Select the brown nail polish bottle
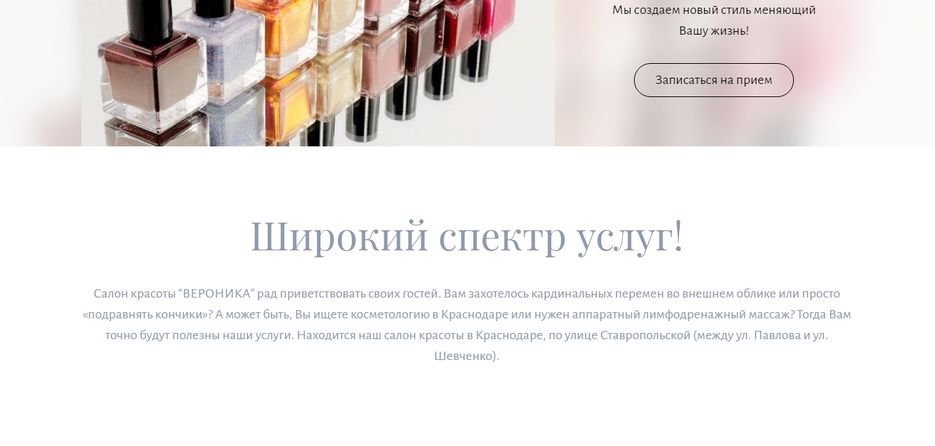The height and width of the screenshot is (446, 935). click(x=153, y=76)
